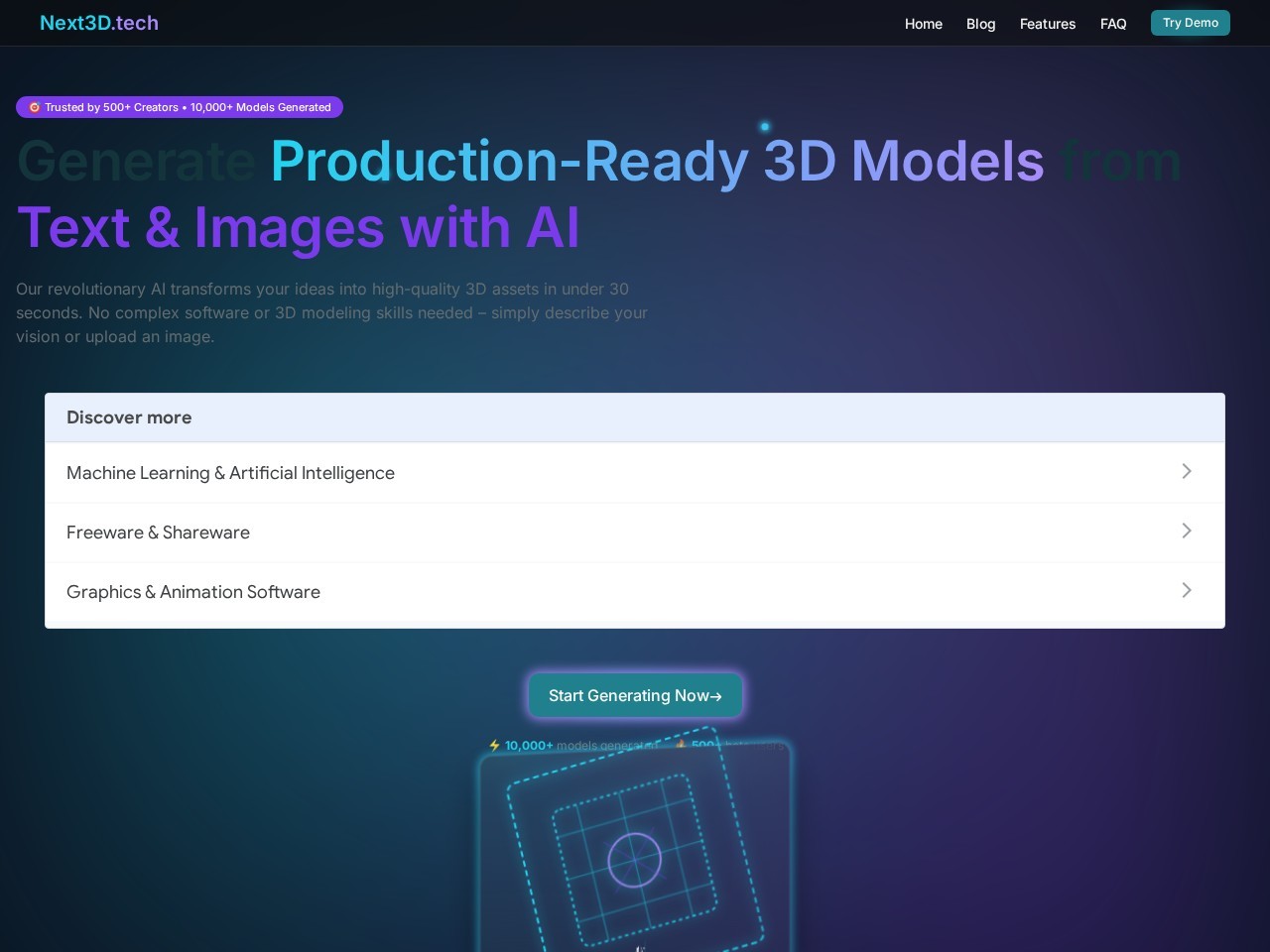1270x952 pixels.
Task: Click the Trusted by 500+ Creators badge
Action: [180, 107]
